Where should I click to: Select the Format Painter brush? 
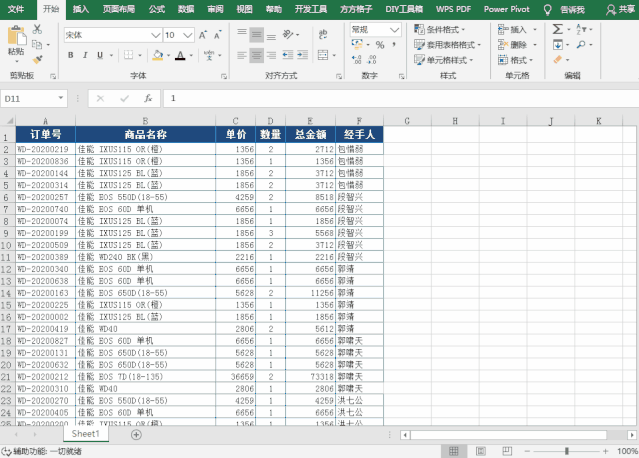pos(37,59)
